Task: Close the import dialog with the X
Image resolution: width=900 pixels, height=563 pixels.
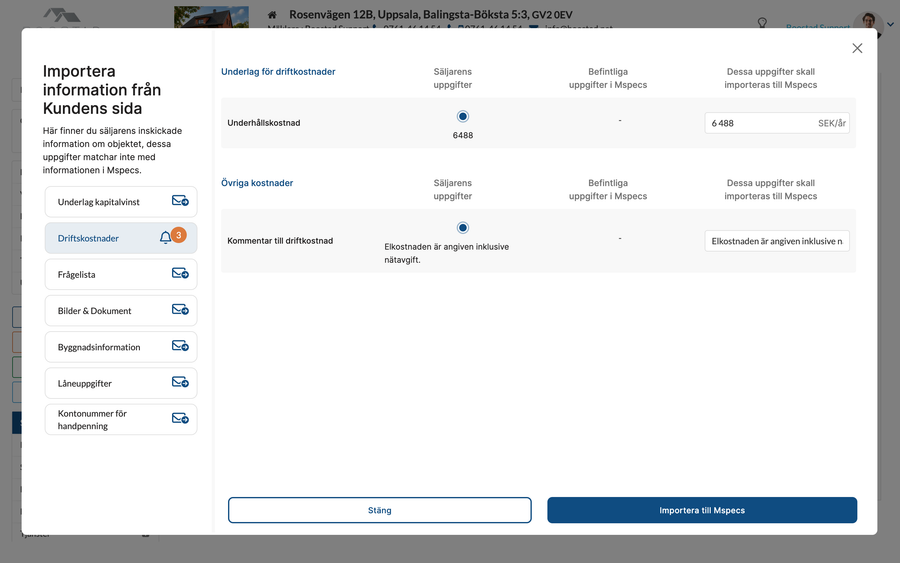Action: 857,48
